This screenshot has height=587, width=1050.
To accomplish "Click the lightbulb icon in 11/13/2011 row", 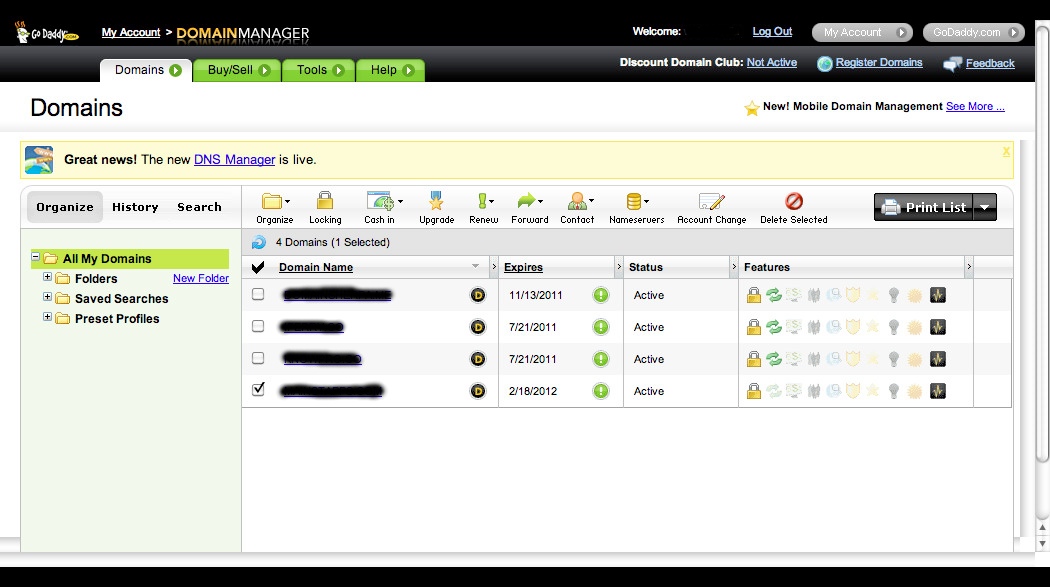I will (893, 295).
